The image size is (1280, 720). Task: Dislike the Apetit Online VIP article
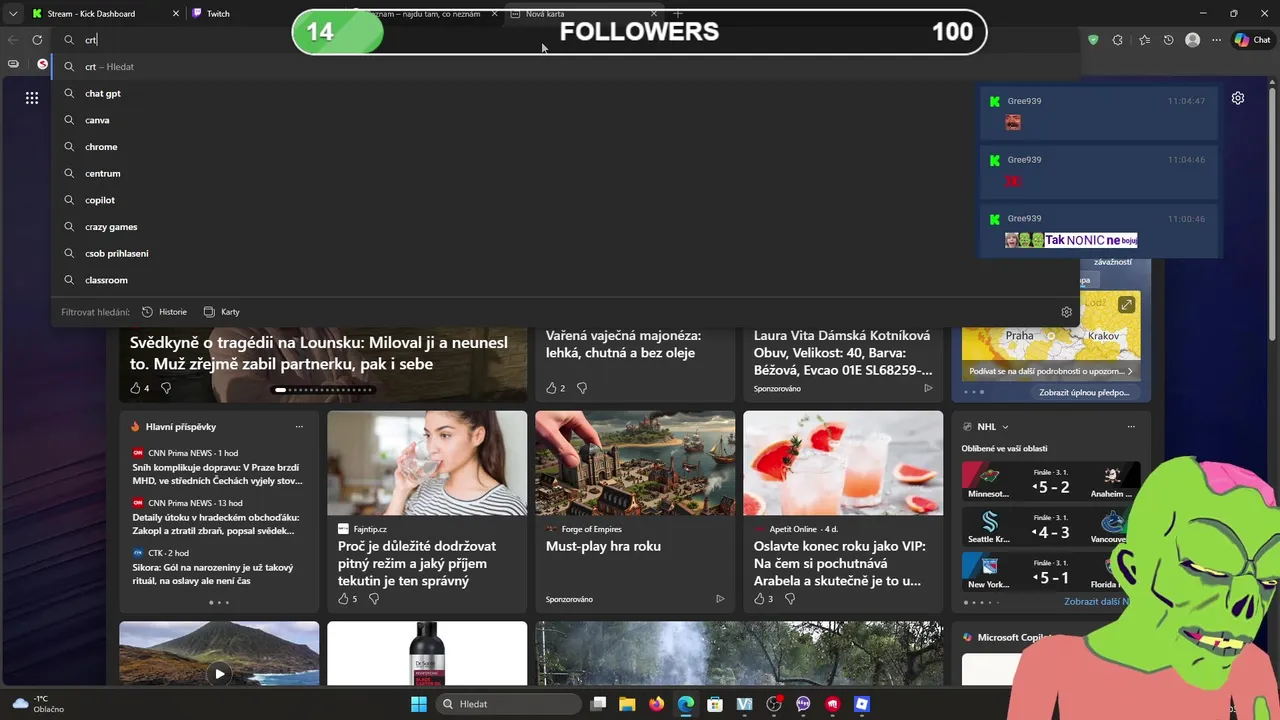click(790, 599)
